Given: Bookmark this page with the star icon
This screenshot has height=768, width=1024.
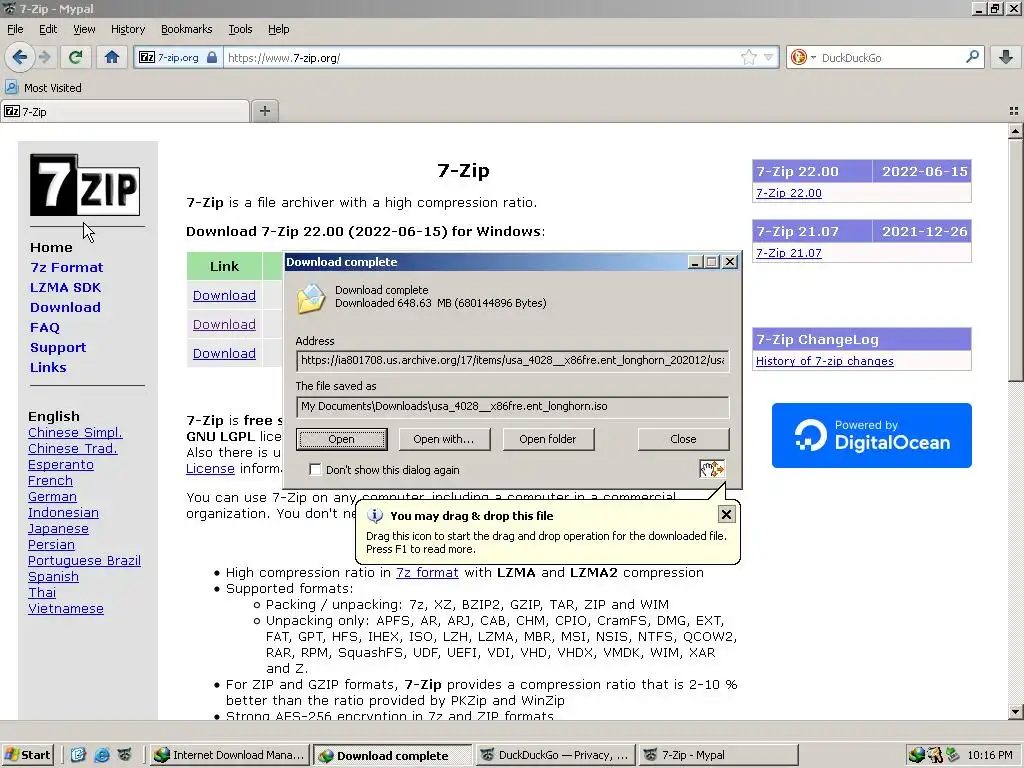Looking at the screenshot, I should 748,57.
